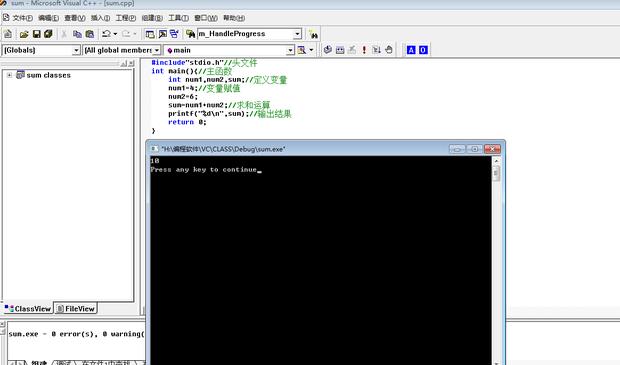Click the blue A toolbar button
This screenshot has width=620, height=365.
[x=411, y=50]
